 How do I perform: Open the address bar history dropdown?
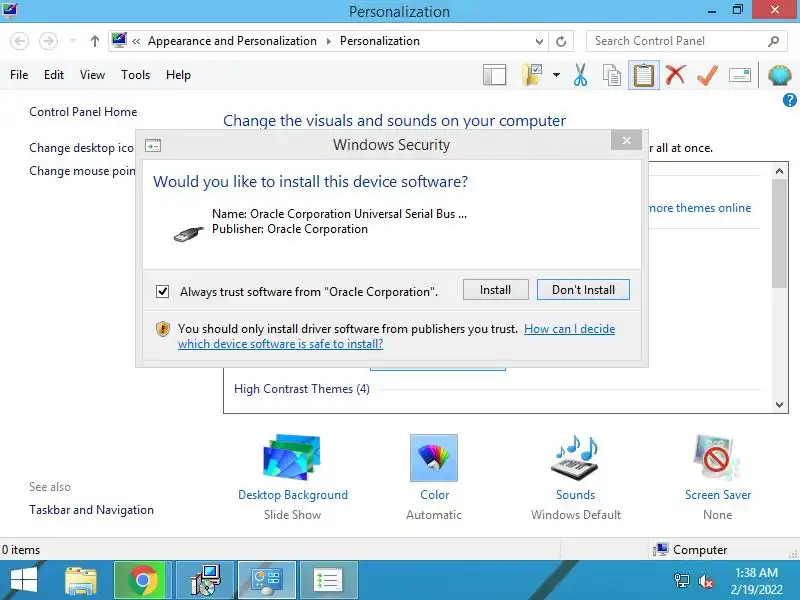pyautogui.click(x=539, y=41)
